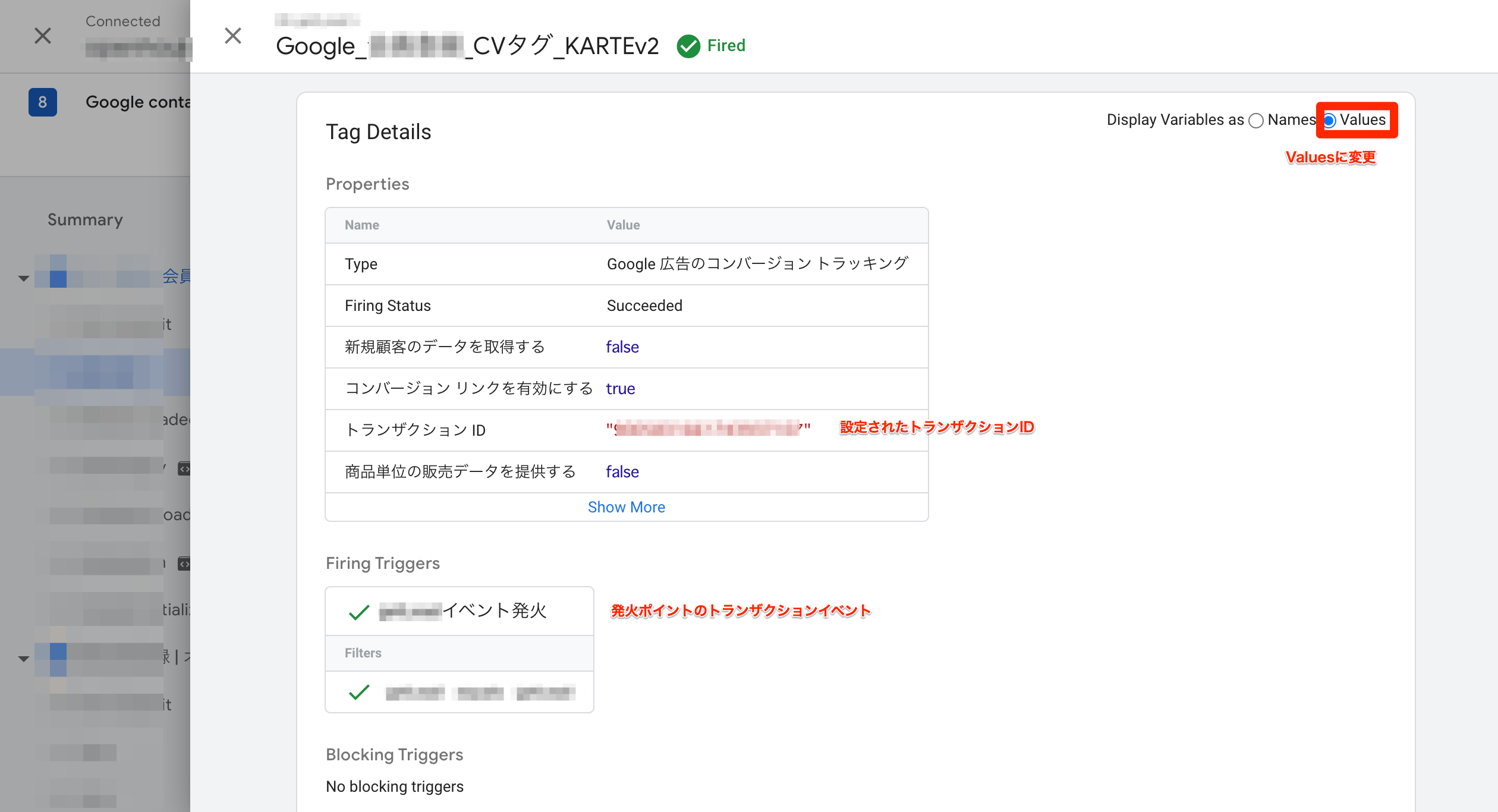Screen dimensions: 1498x812
Task: Click the Blocking Triggers heading
Action: coord(395,755)
